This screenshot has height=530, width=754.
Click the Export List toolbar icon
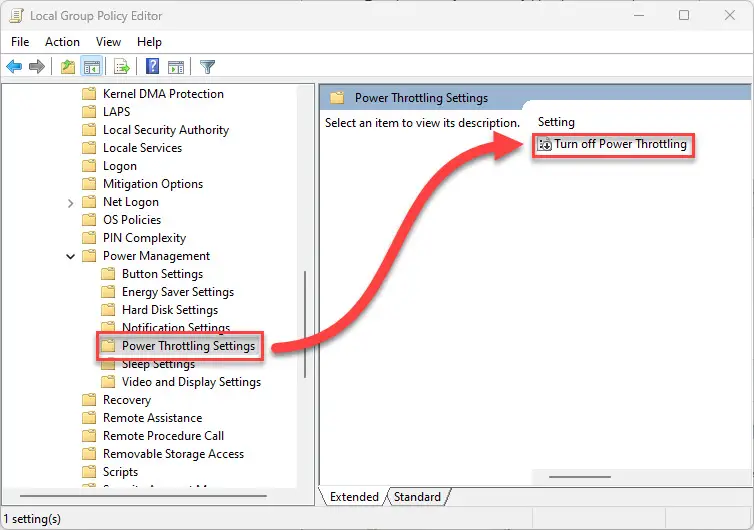pos(122,66)
